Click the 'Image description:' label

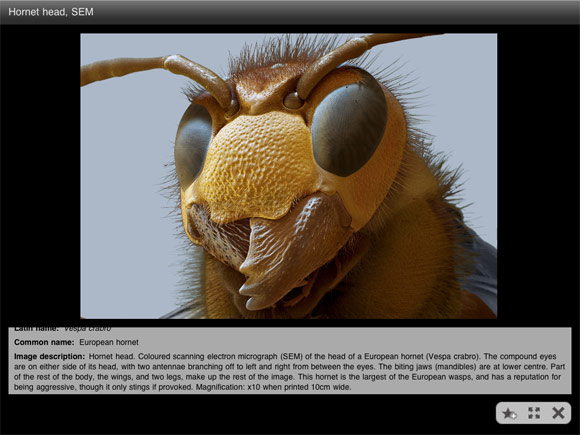click(x=50, y=356)
